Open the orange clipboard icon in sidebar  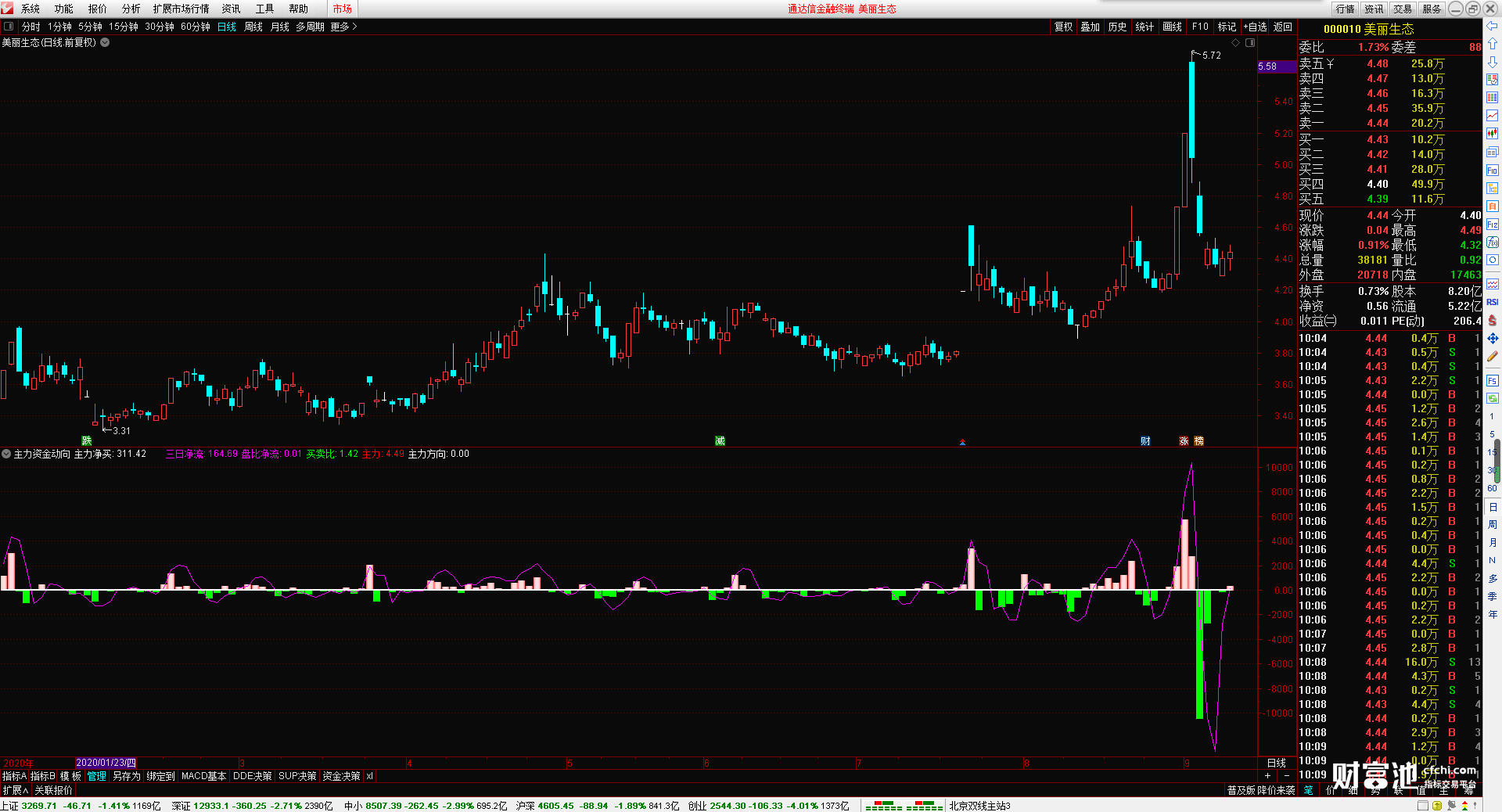[1492, 206]
